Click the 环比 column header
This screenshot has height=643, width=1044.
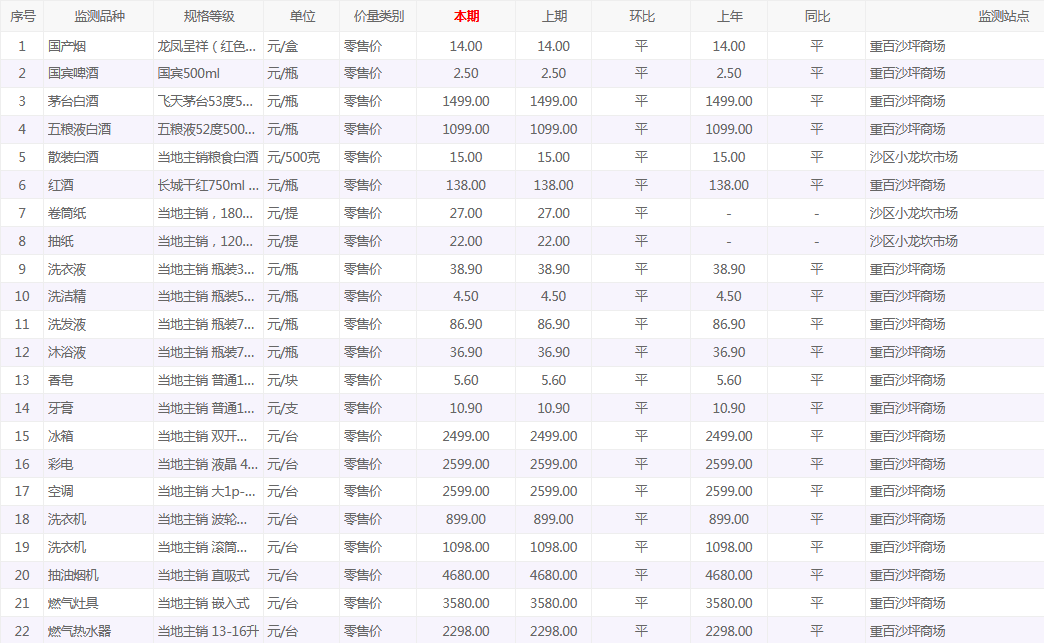pyautogui.click(x=642, y=16)
